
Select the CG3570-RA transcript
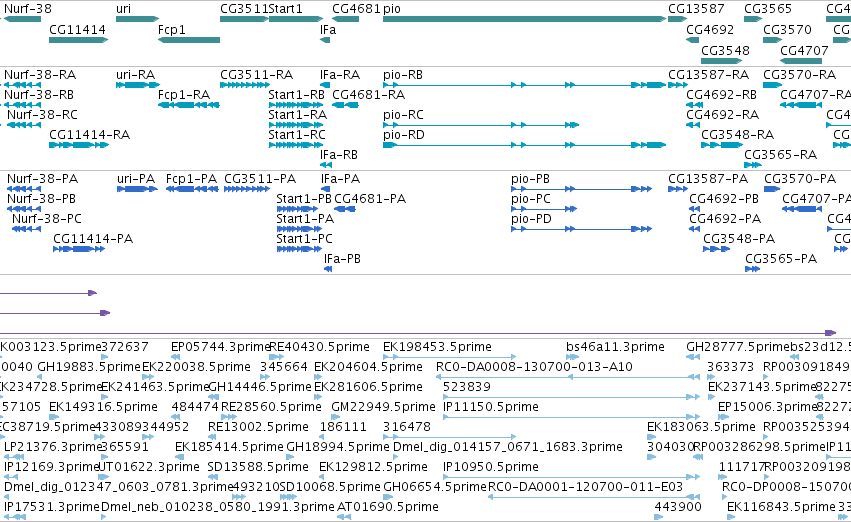(x=772, y=85)
